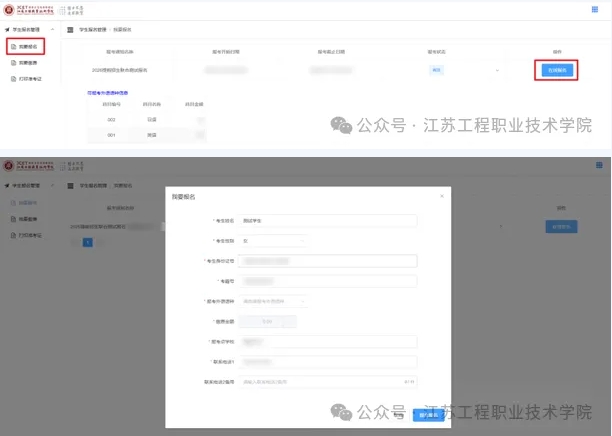Image resolution: width=612 pixels, height=436 pixels.
Task: Click the 联系电话2备用 input field
Action: 327,382
